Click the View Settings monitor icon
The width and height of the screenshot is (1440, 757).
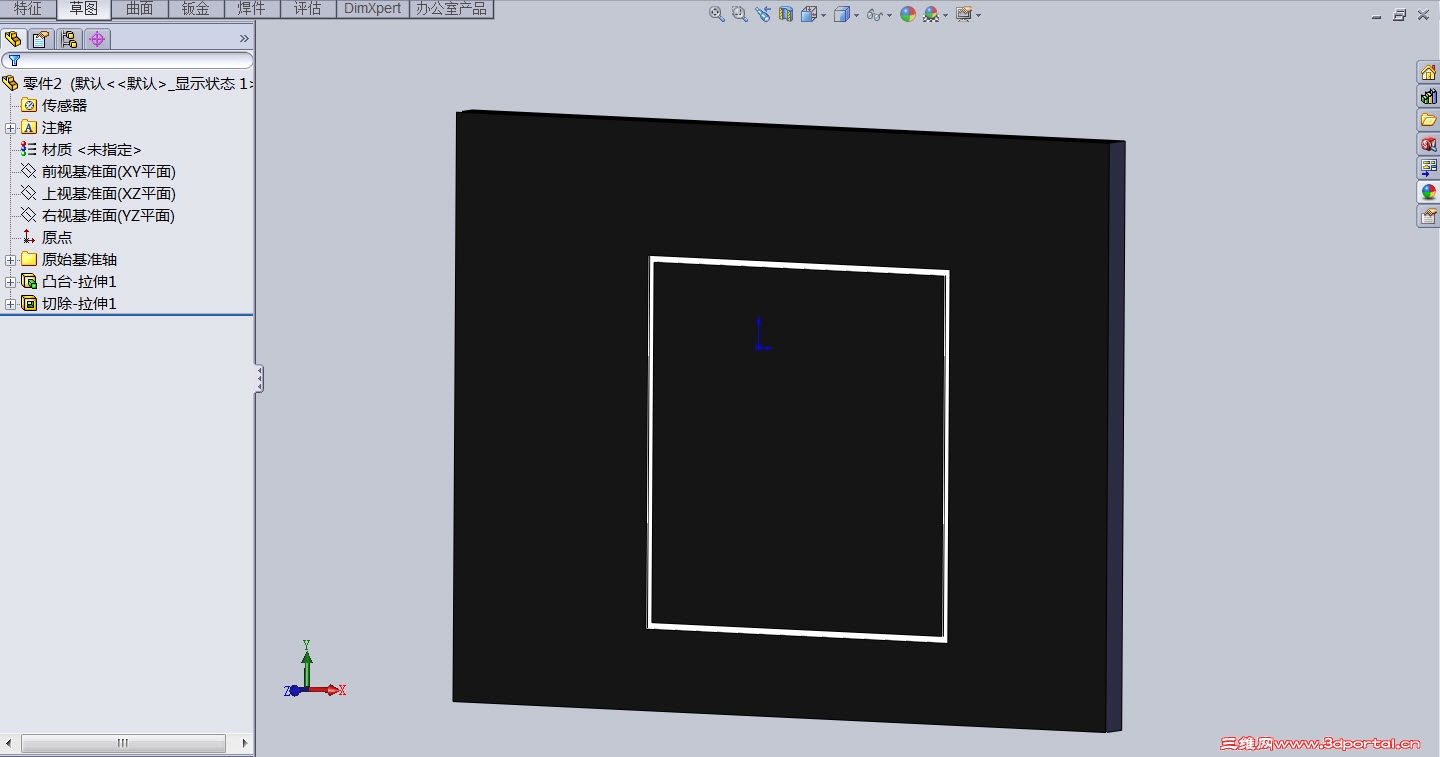click(x=964, y=14)
